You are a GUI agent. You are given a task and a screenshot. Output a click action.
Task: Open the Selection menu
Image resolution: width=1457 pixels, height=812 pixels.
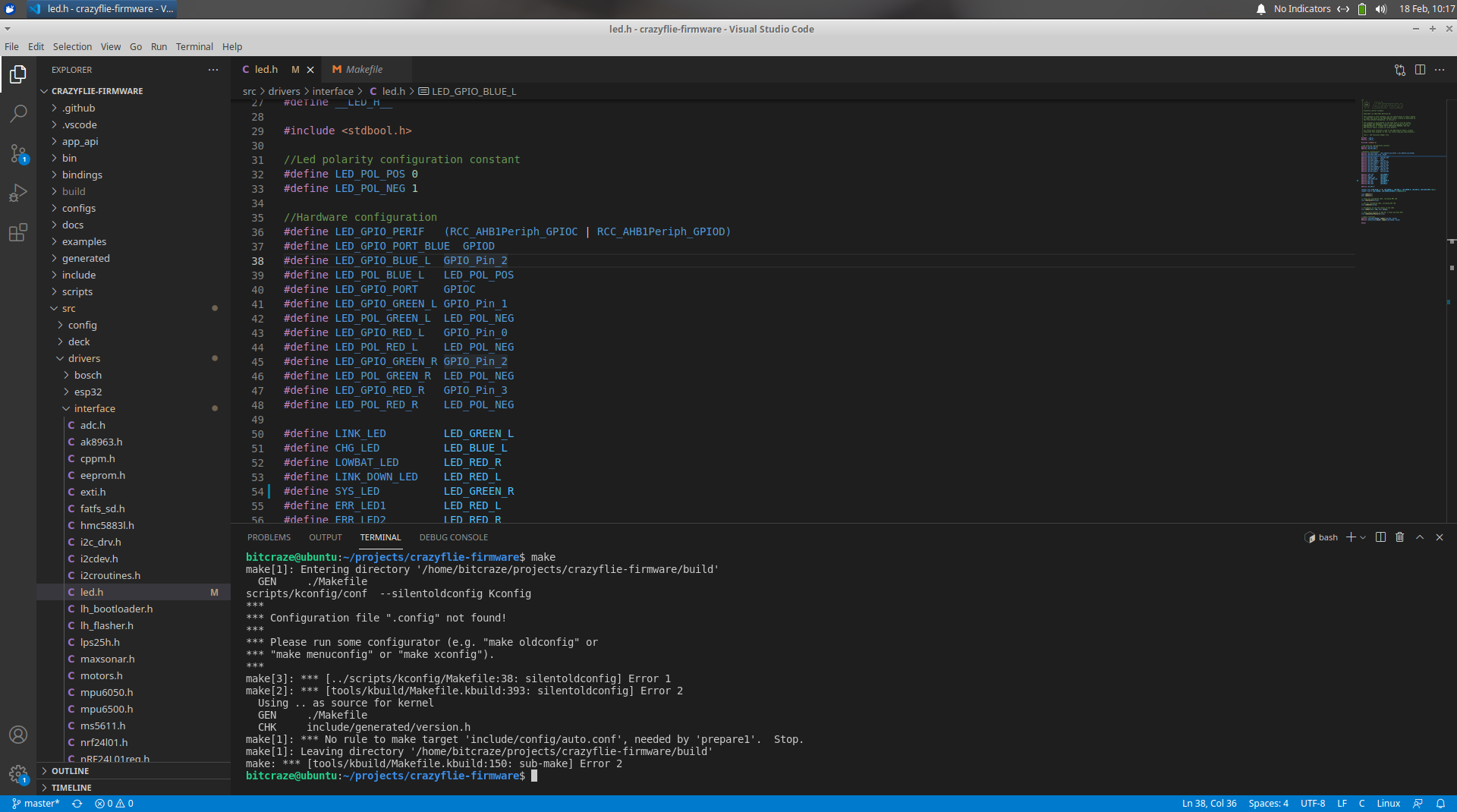pyautogui.click(x=72, y=47)
